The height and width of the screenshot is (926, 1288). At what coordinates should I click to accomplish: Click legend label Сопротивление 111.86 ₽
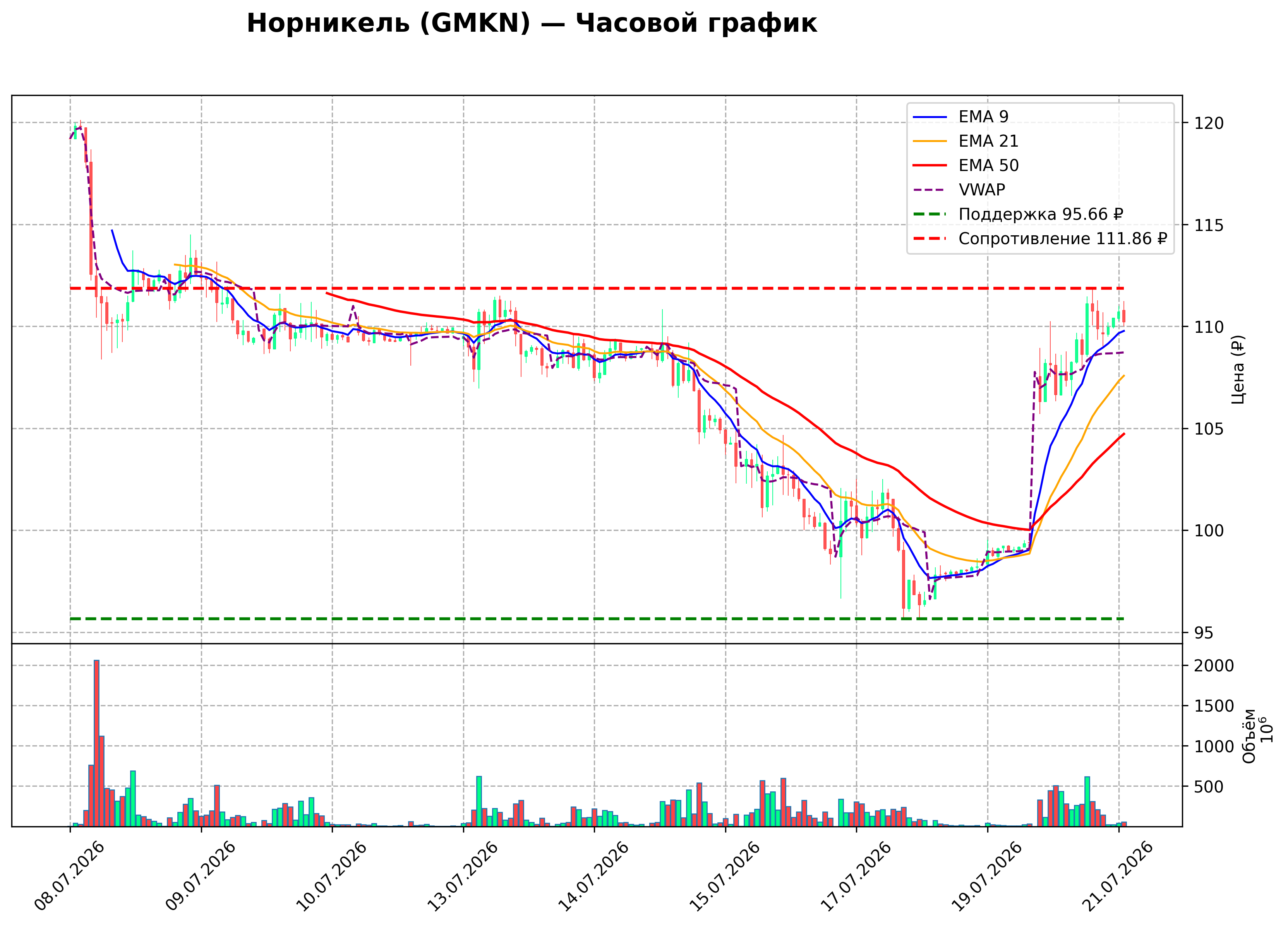click(x=1063, y=238)
